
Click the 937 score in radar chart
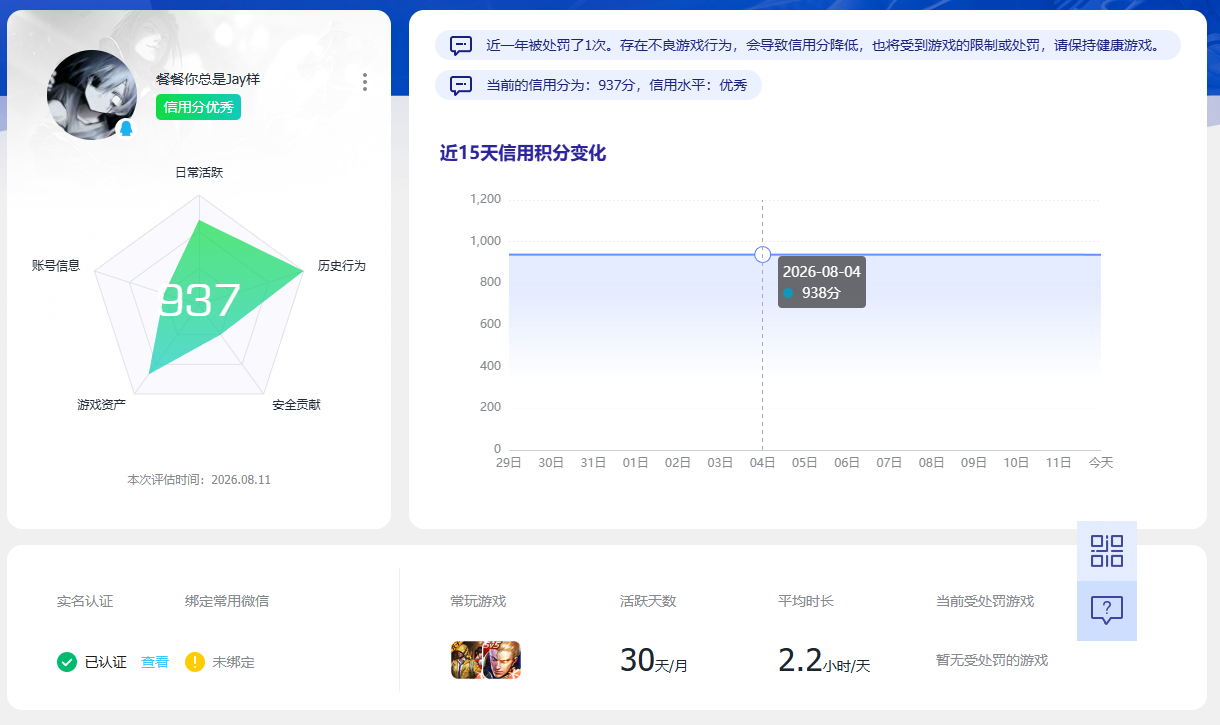(200, 301)
